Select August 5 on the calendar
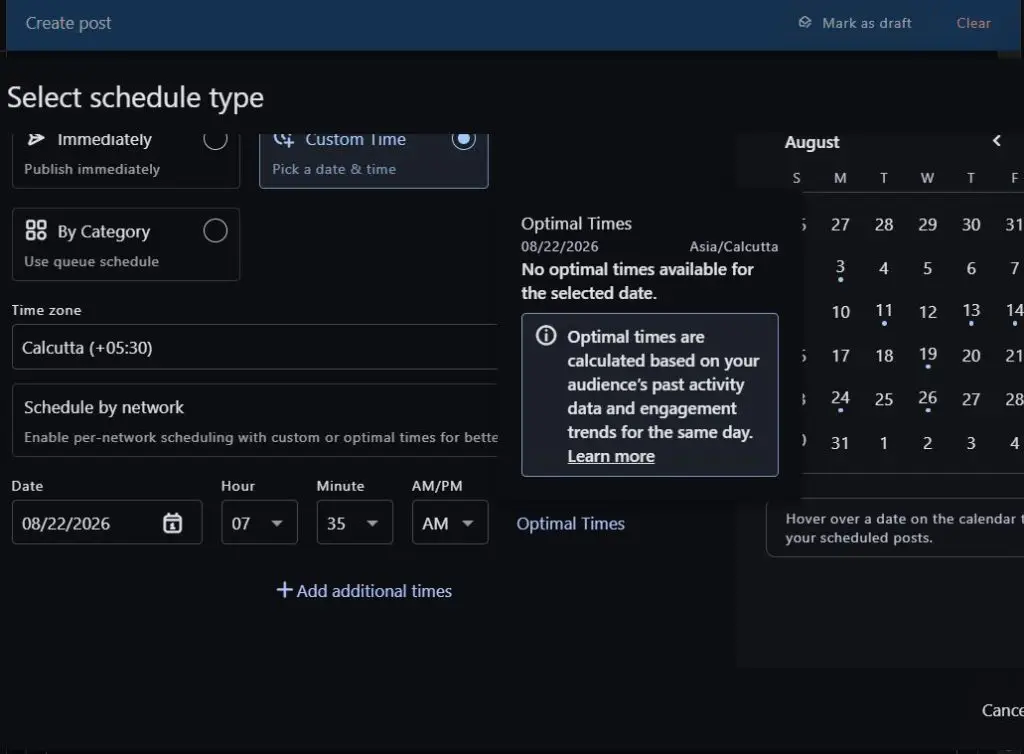This screenshot has width=1024, height=754. tap(927, 268)
